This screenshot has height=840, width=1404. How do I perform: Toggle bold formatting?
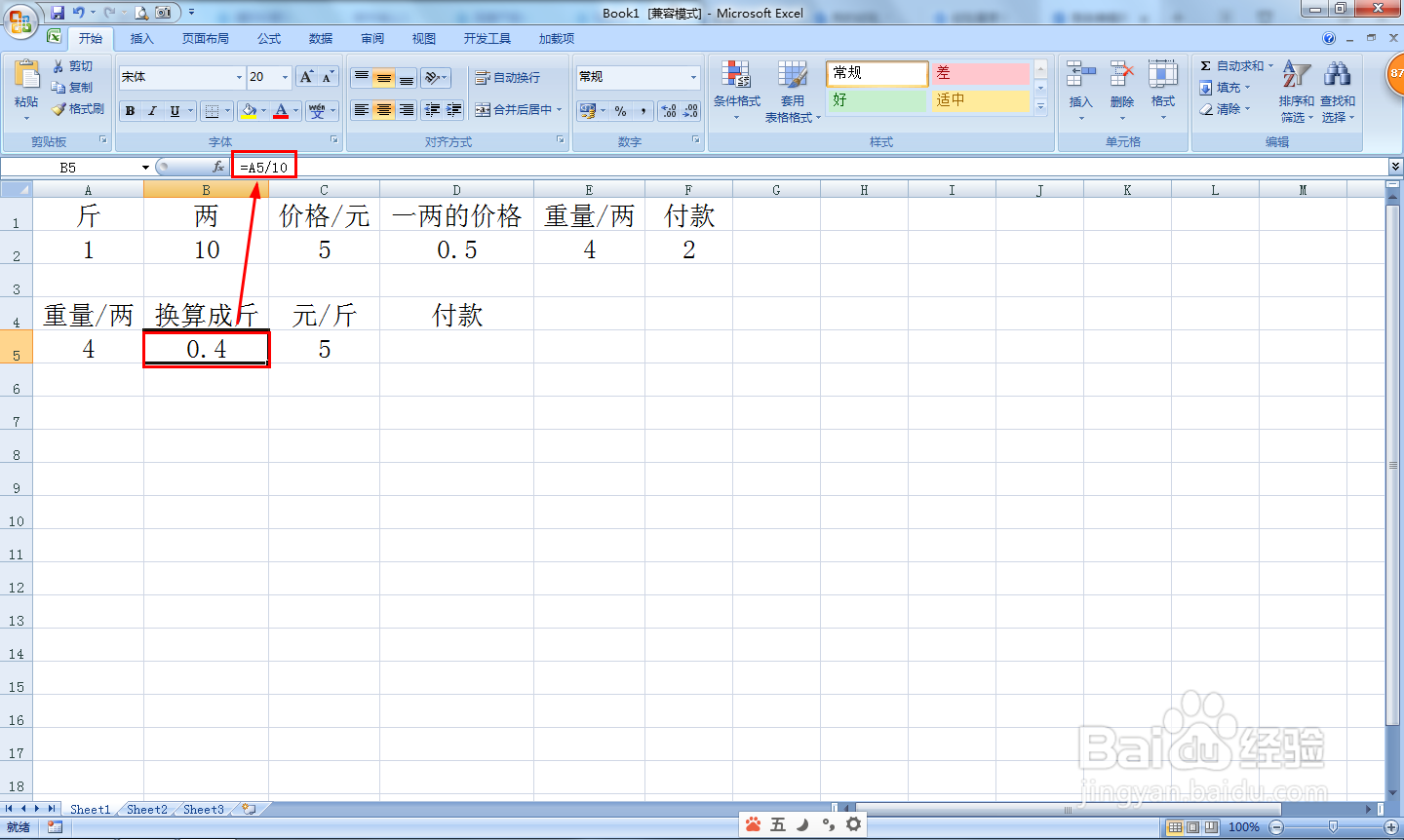tap(130, 110)
